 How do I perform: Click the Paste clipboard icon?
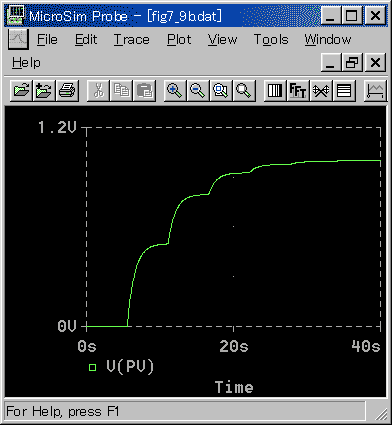click(x=144, y=90)
